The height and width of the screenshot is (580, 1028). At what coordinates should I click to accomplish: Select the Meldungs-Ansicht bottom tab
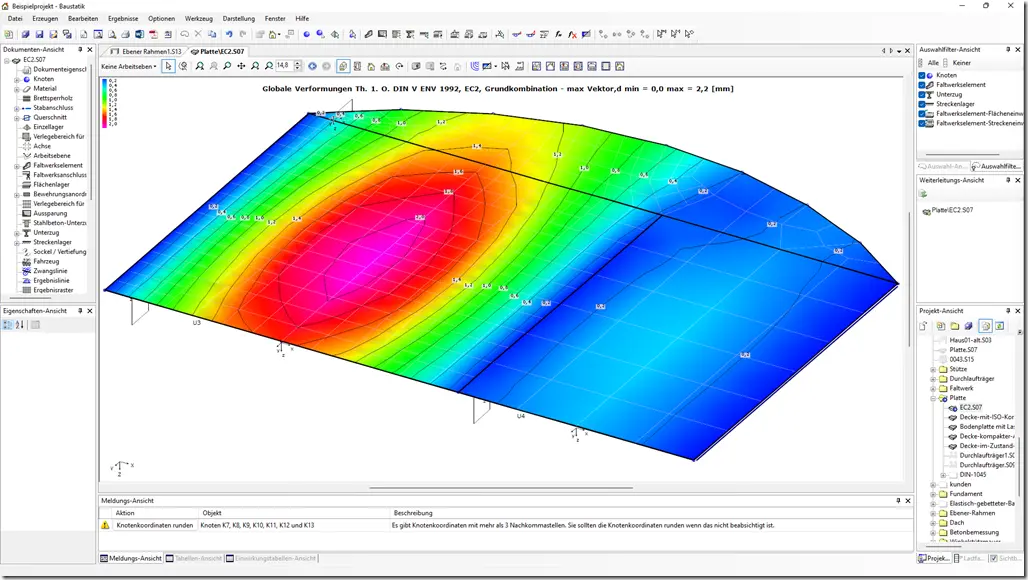(131, 558)
